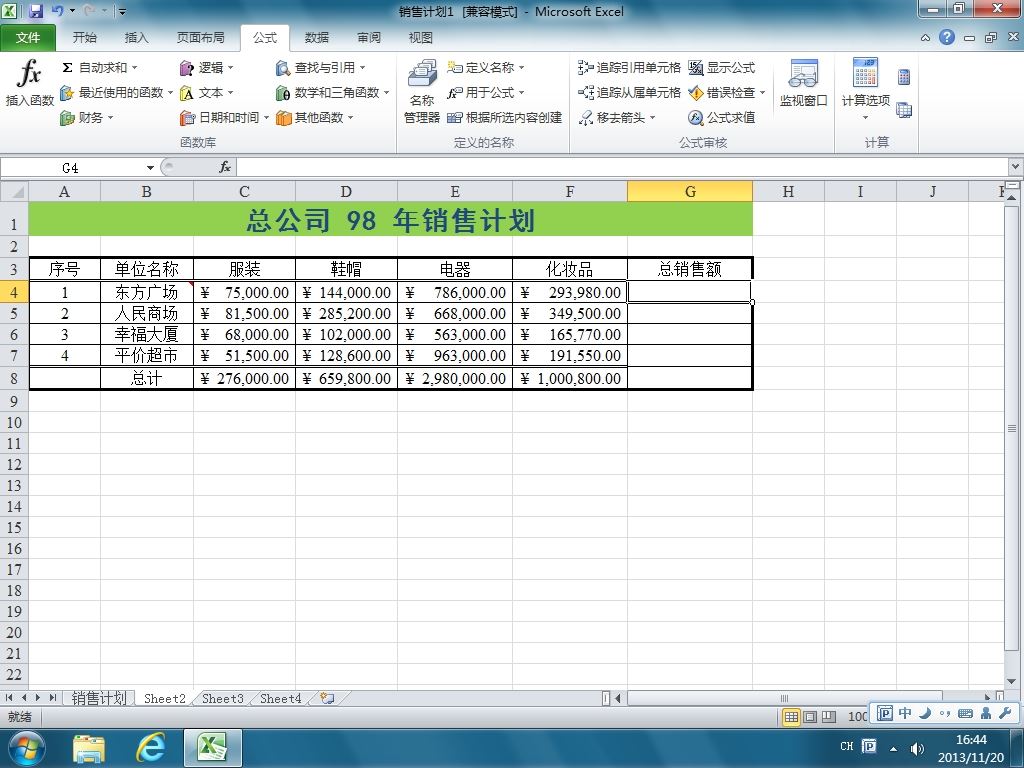Trace Dependents 追踪从属单元格
Screen dimensions: 1024x768
point(629,93)
